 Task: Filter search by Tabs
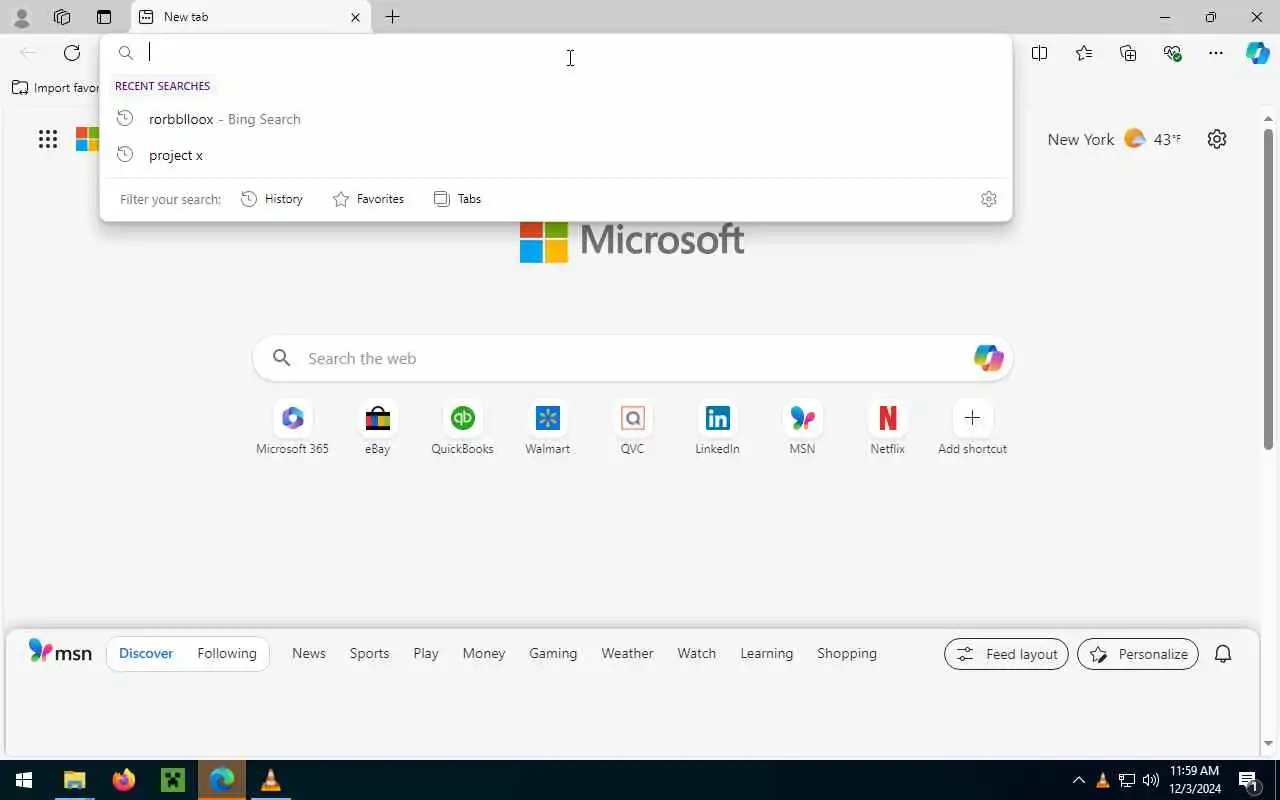[457, 199]
